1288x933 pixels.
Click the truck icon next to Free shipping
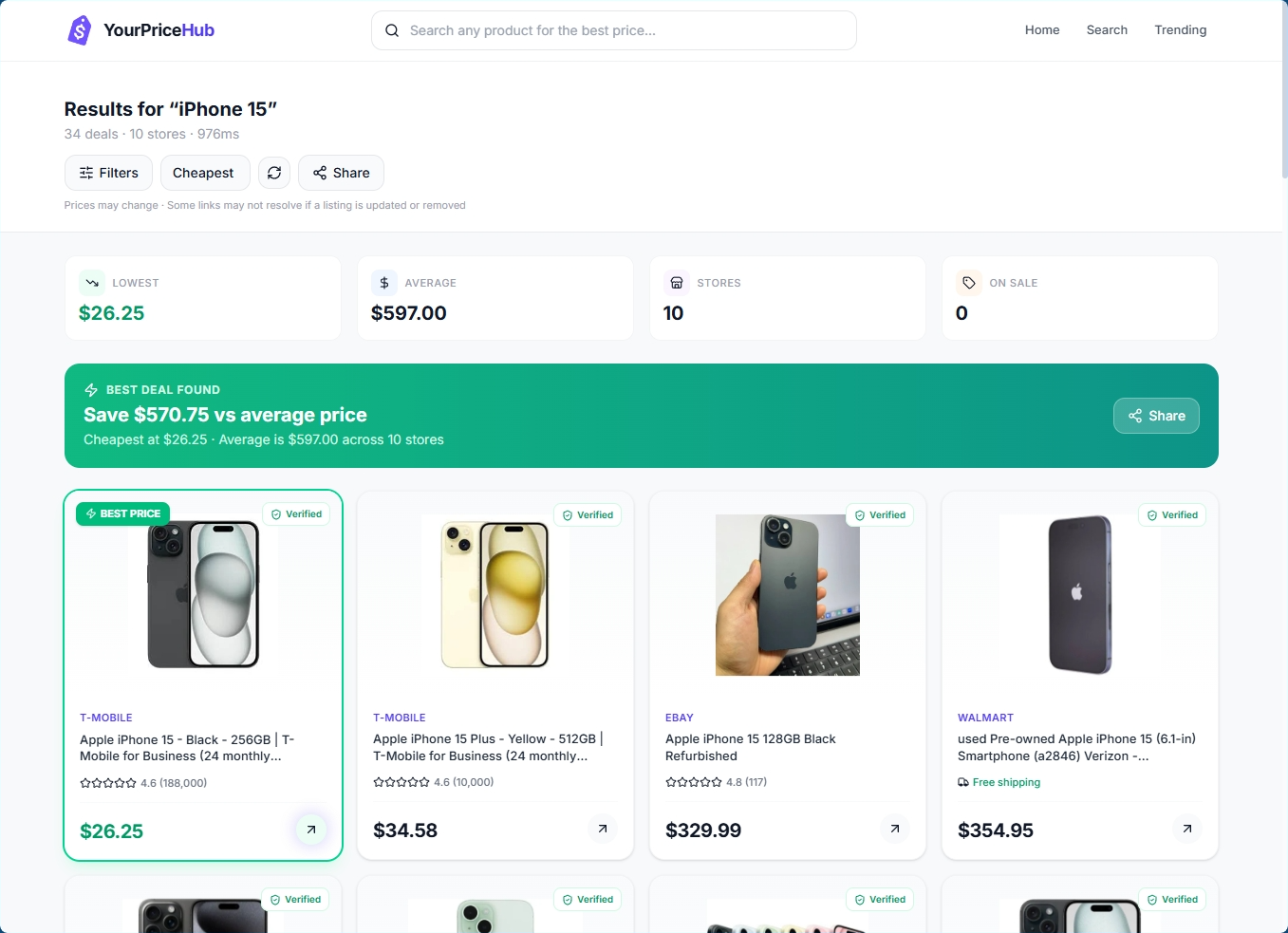pos(963,782)
